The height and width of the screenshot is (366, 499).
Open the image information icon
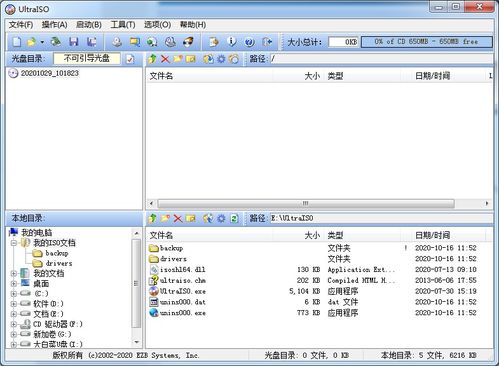pos(232,42)
